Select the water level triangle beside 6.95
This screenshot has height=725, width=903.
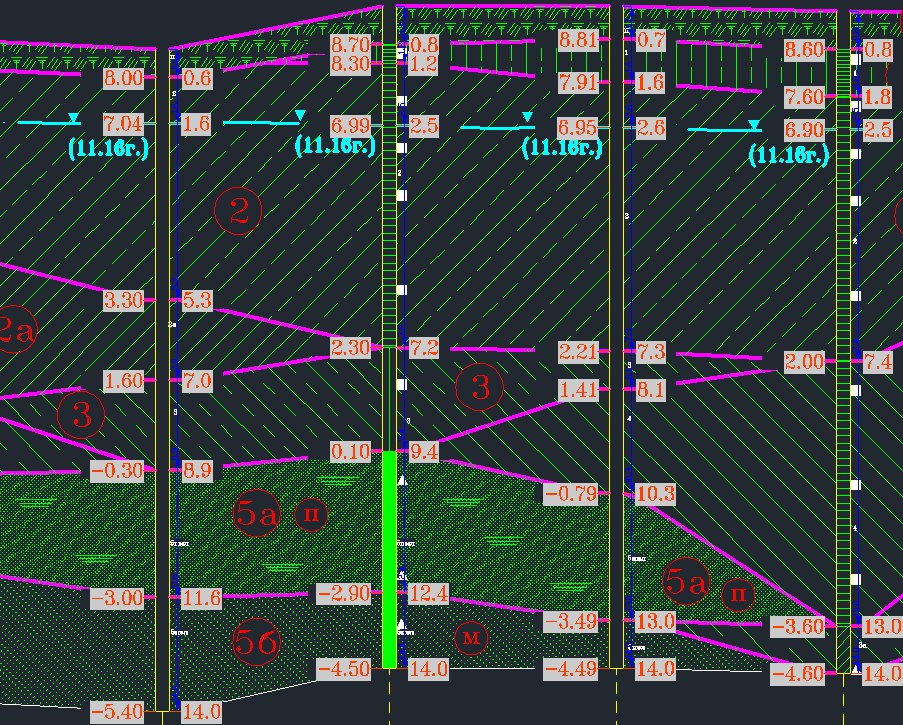pos(527,120)
